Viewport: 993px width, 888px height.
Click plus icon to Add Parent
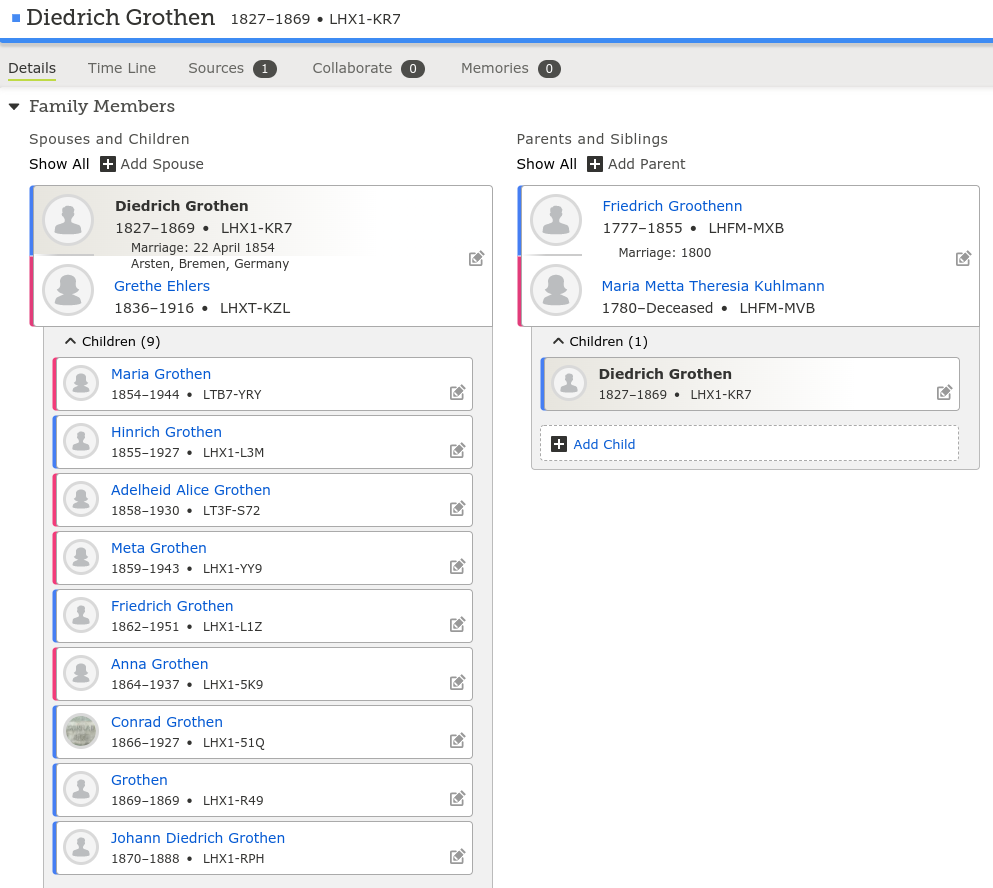[595, 164]
